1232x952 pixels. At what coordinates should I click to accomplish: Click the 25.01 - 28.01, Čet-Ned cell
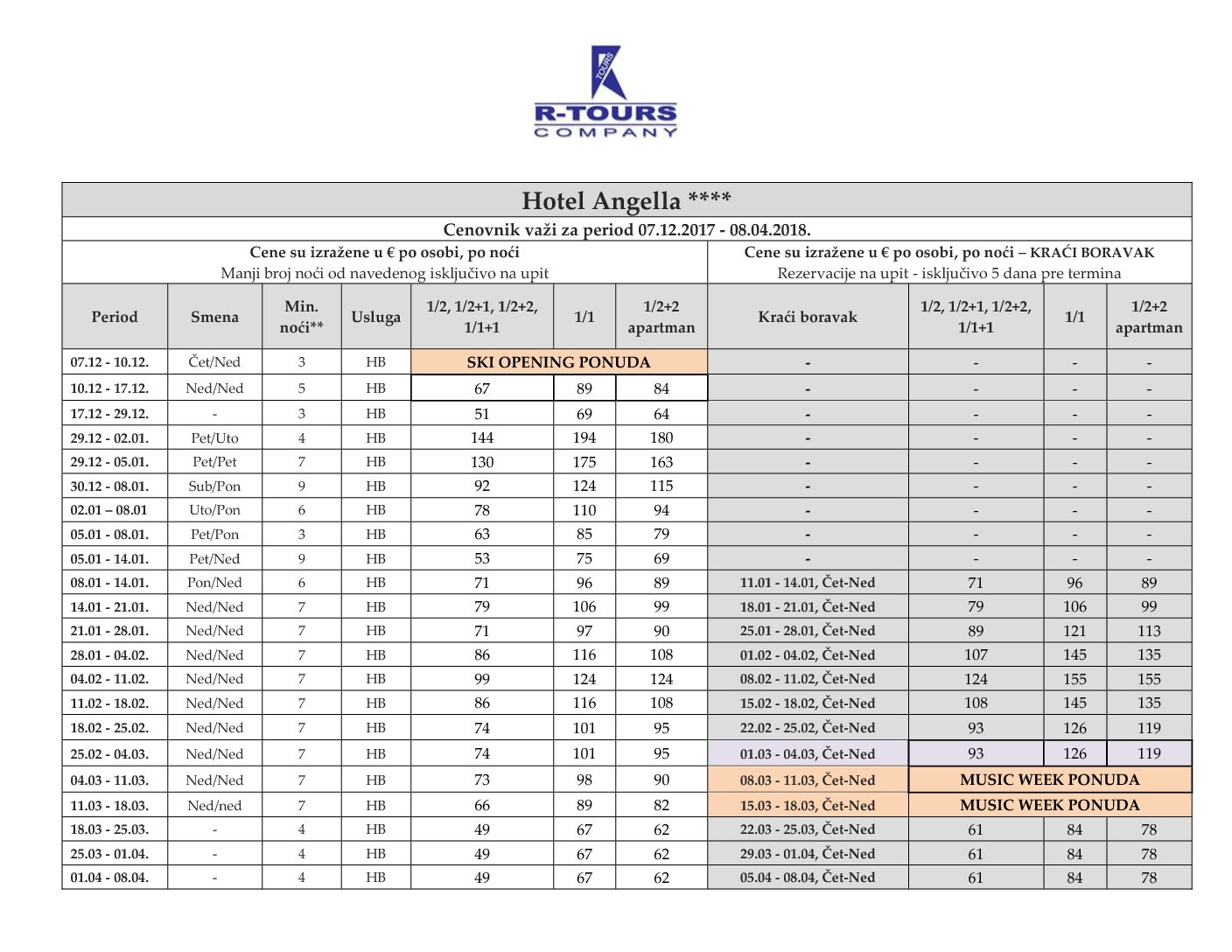pyautogui.click(x=808, y=631)
